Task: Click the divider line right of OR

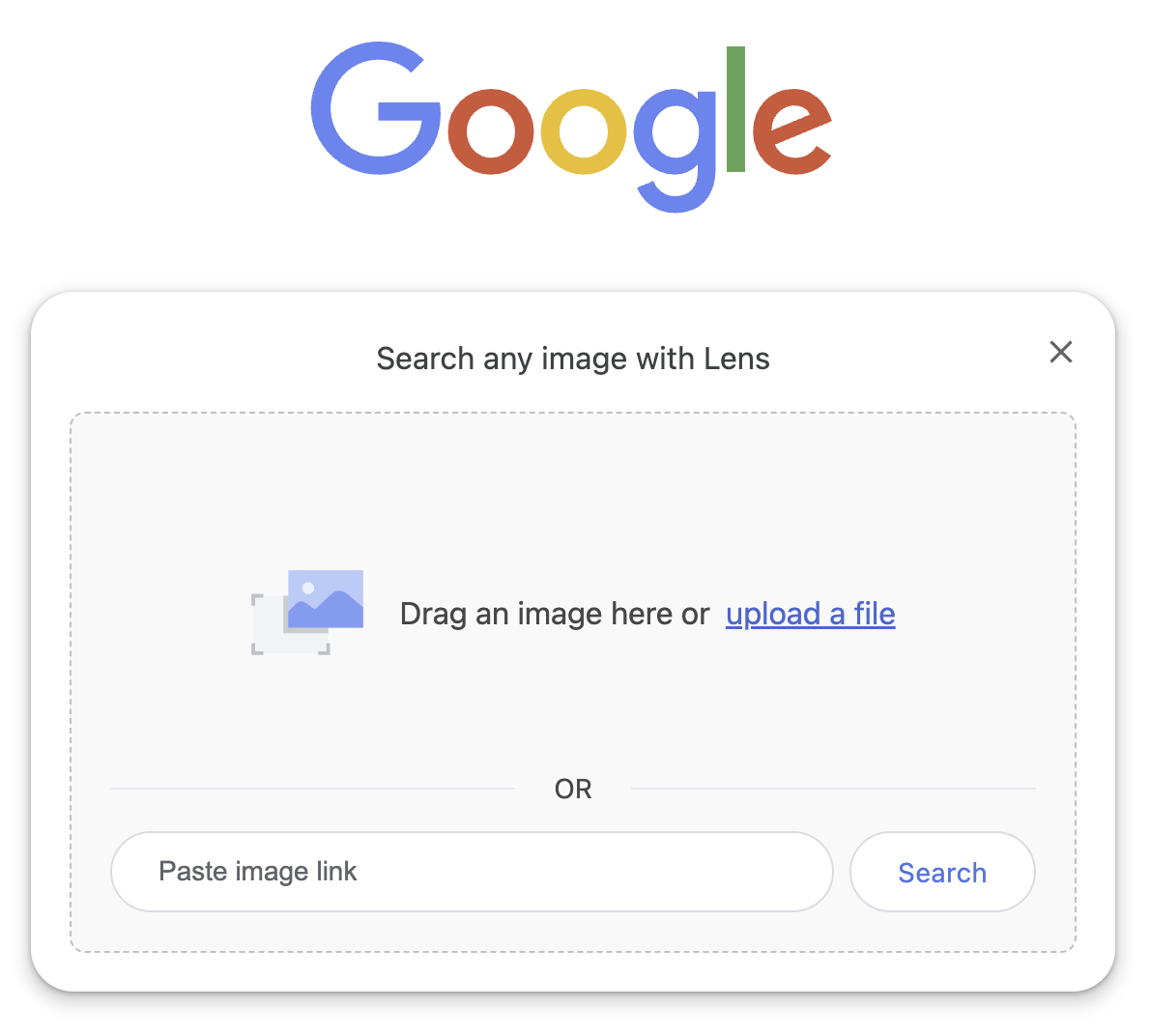Action: (833, 789)
